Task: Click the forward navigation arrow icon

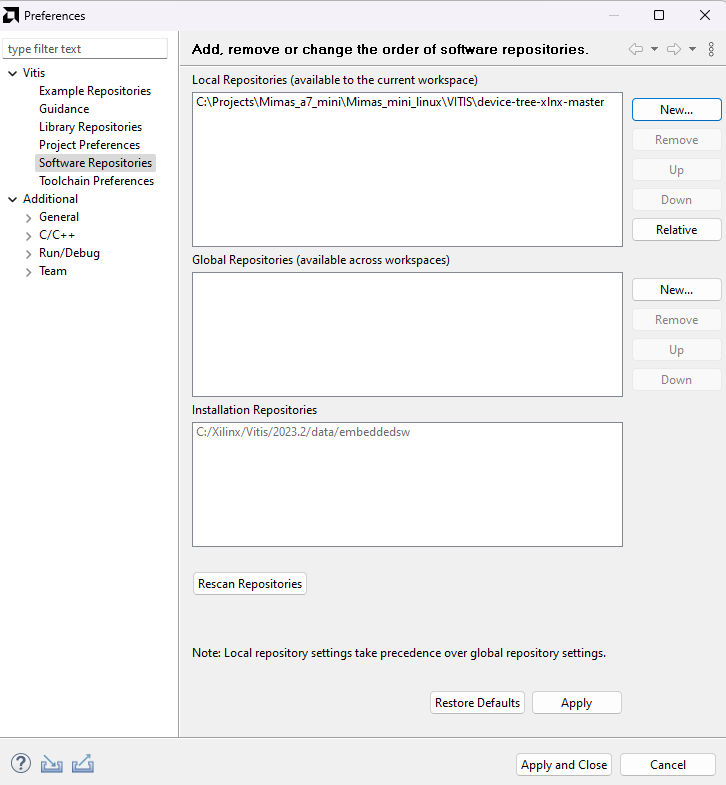Action: [674, 49]
